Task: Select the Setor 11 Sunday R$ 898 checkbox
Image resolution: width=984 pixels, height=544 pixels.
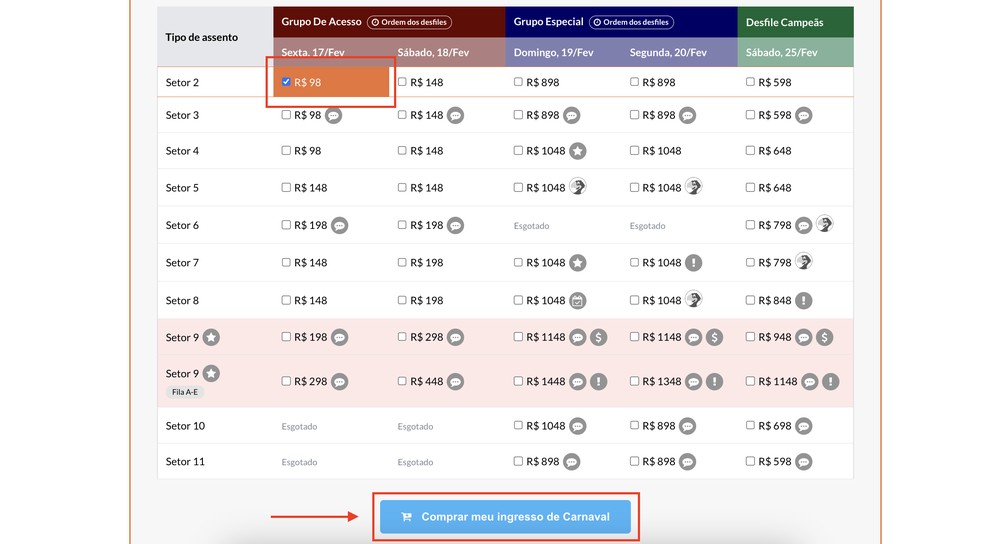Action: pyautogui.click(x=518, y=462)
